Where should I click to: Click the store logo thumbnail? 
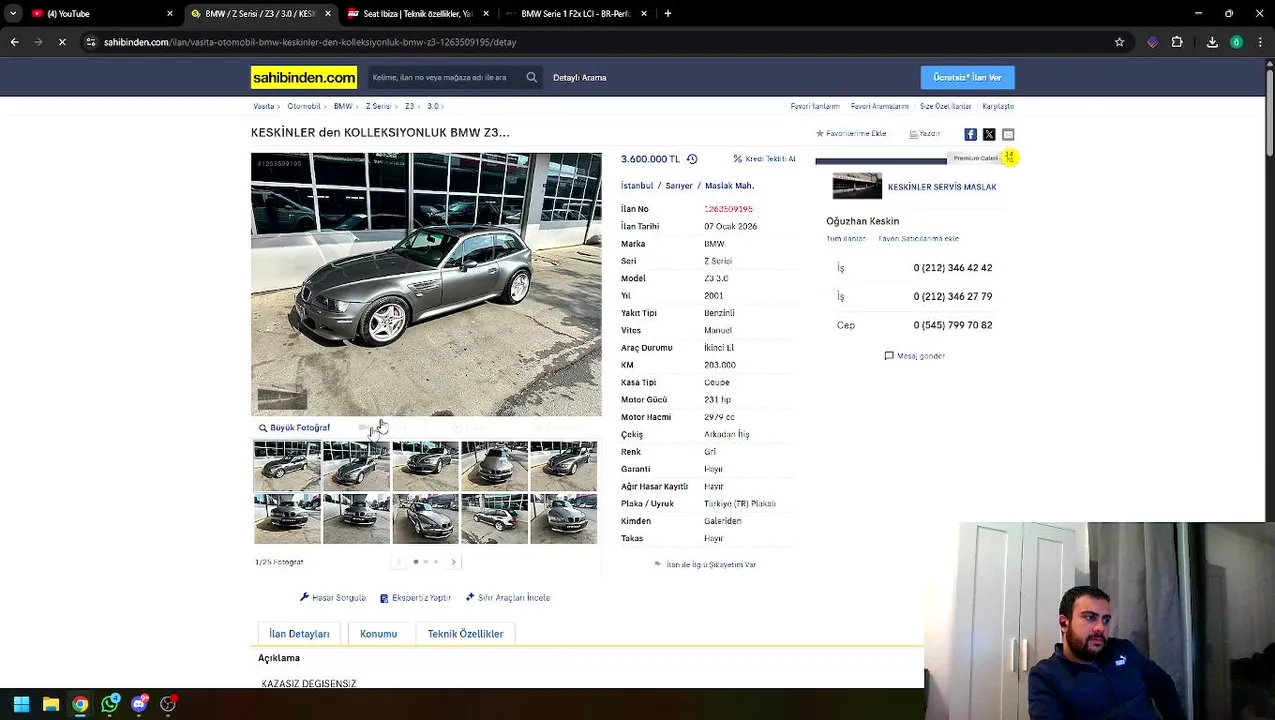pos(857,186)
